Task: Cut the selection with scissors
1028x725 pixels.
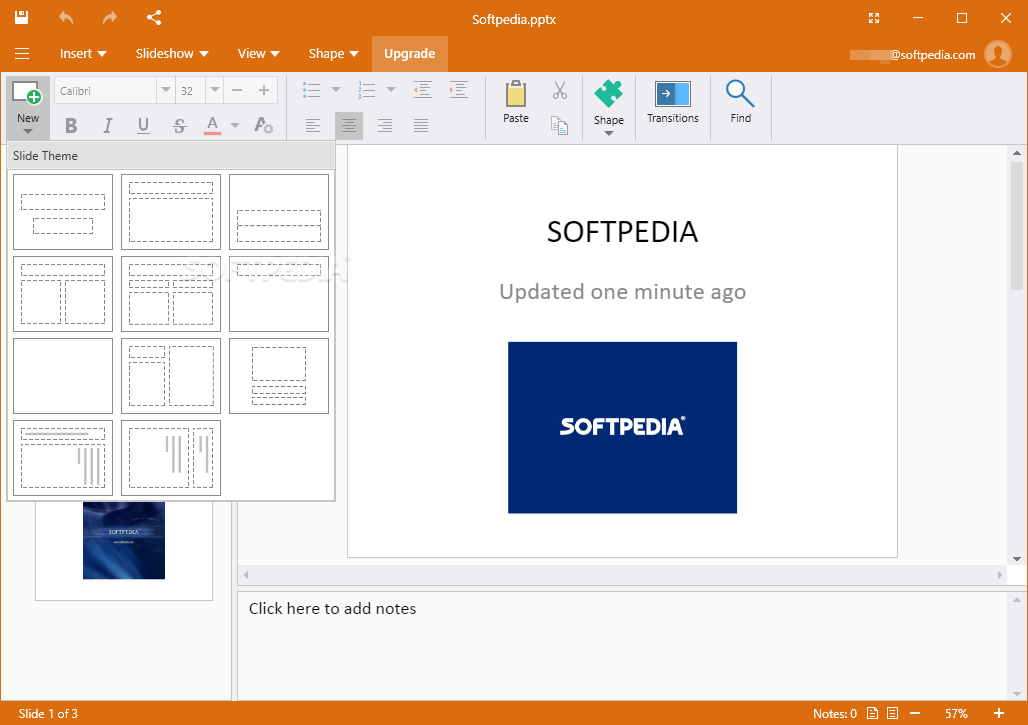Action: click(559, 90)
